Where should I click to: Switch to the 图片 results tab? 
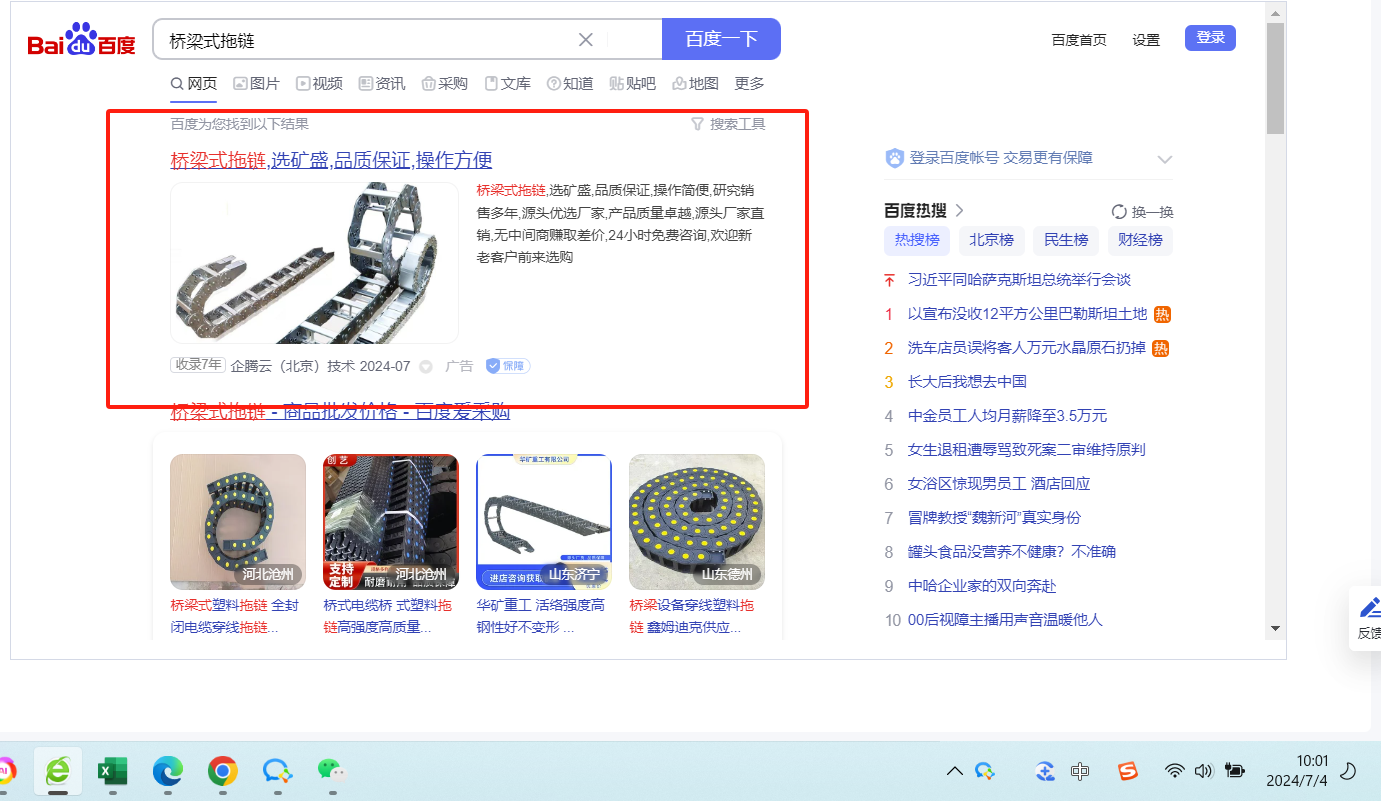[x=256, y=84]
